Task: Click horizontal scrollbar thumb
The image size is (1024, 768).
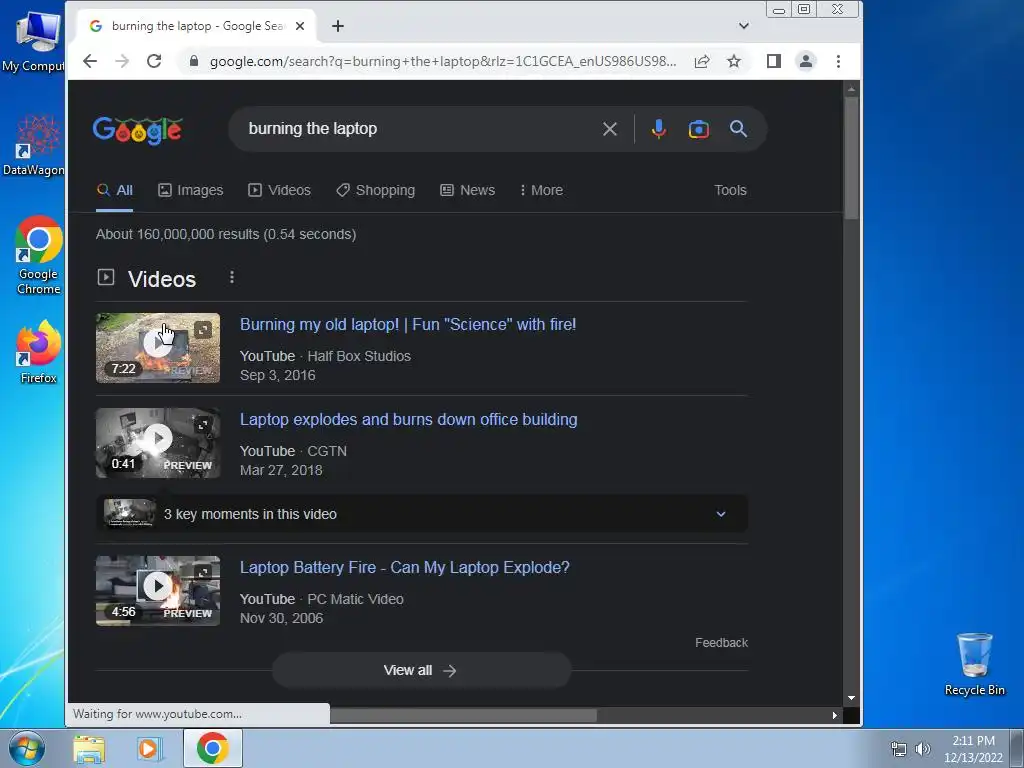Action: [463, 715]
